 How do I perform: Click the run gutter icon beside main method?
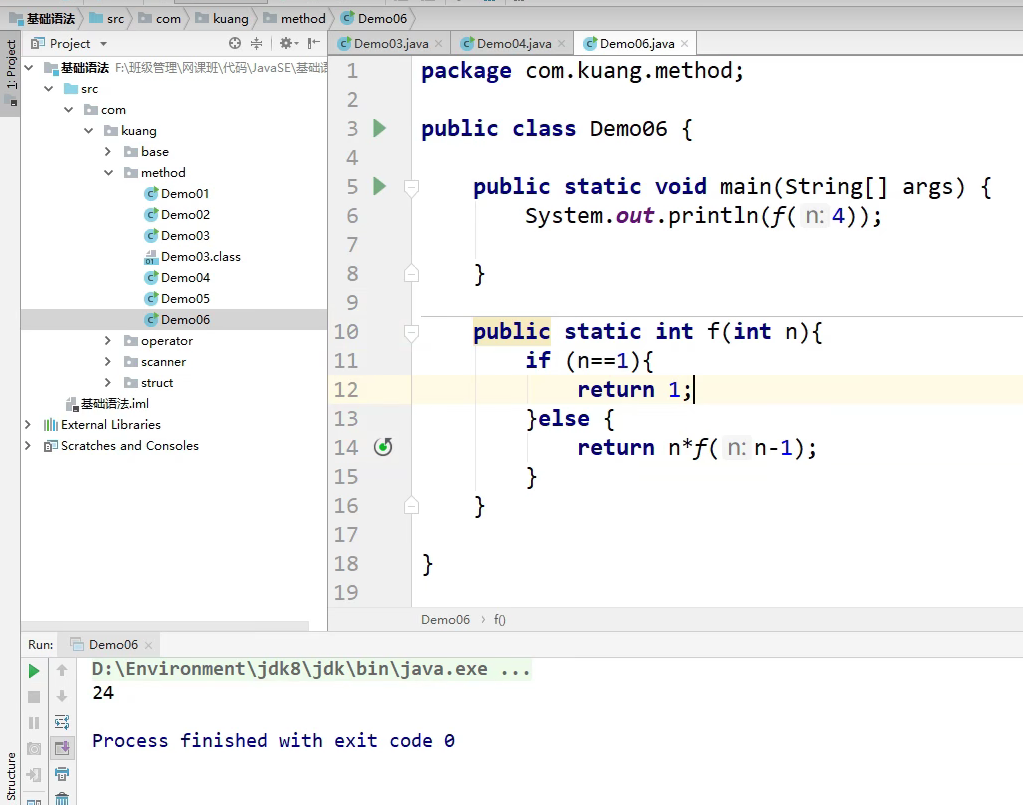[x=379, y=186]
